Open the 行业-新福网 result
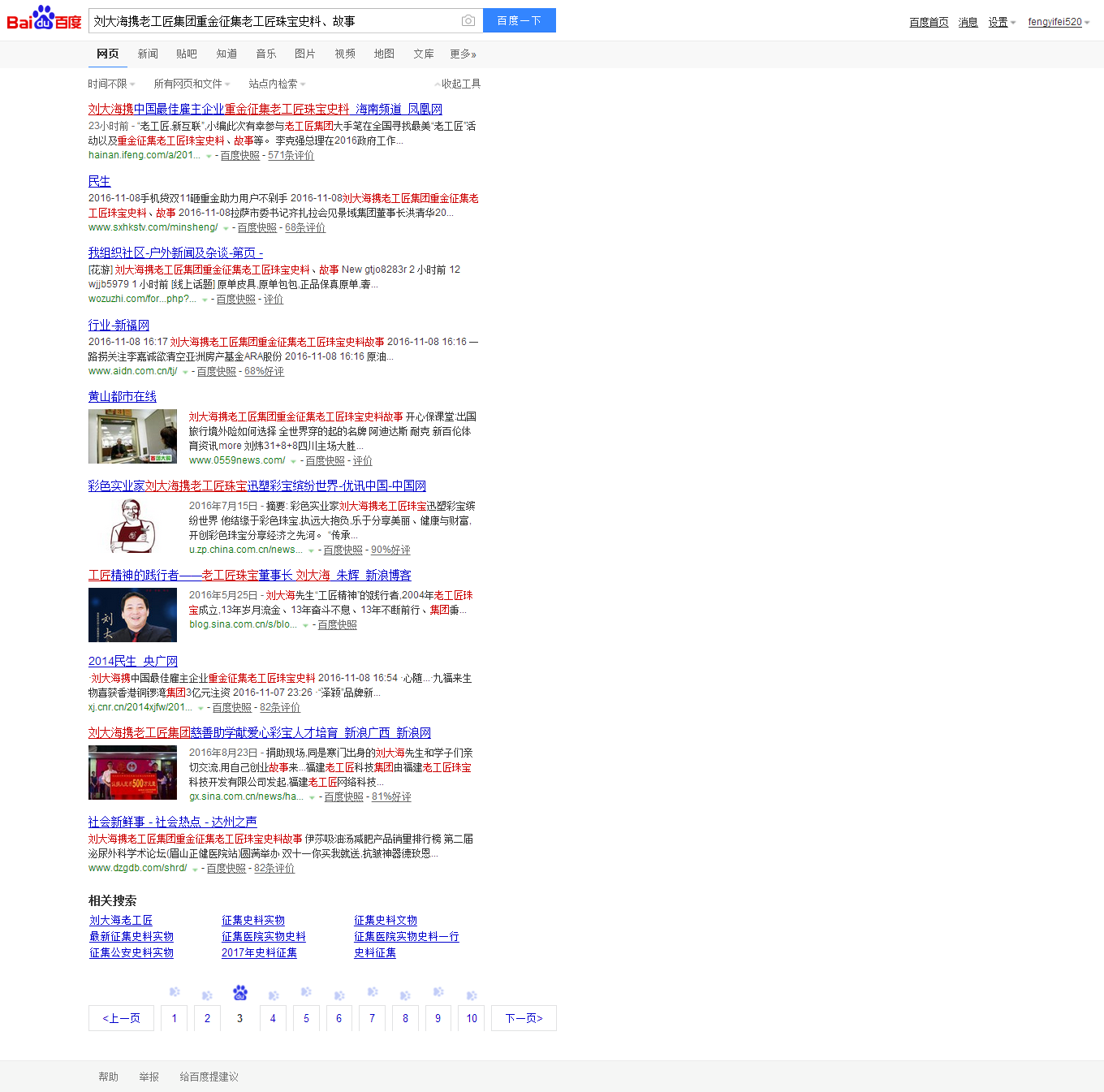The height and width of the screenshot is (1092, 1104). pyautogui.click(x=119, y=325)
